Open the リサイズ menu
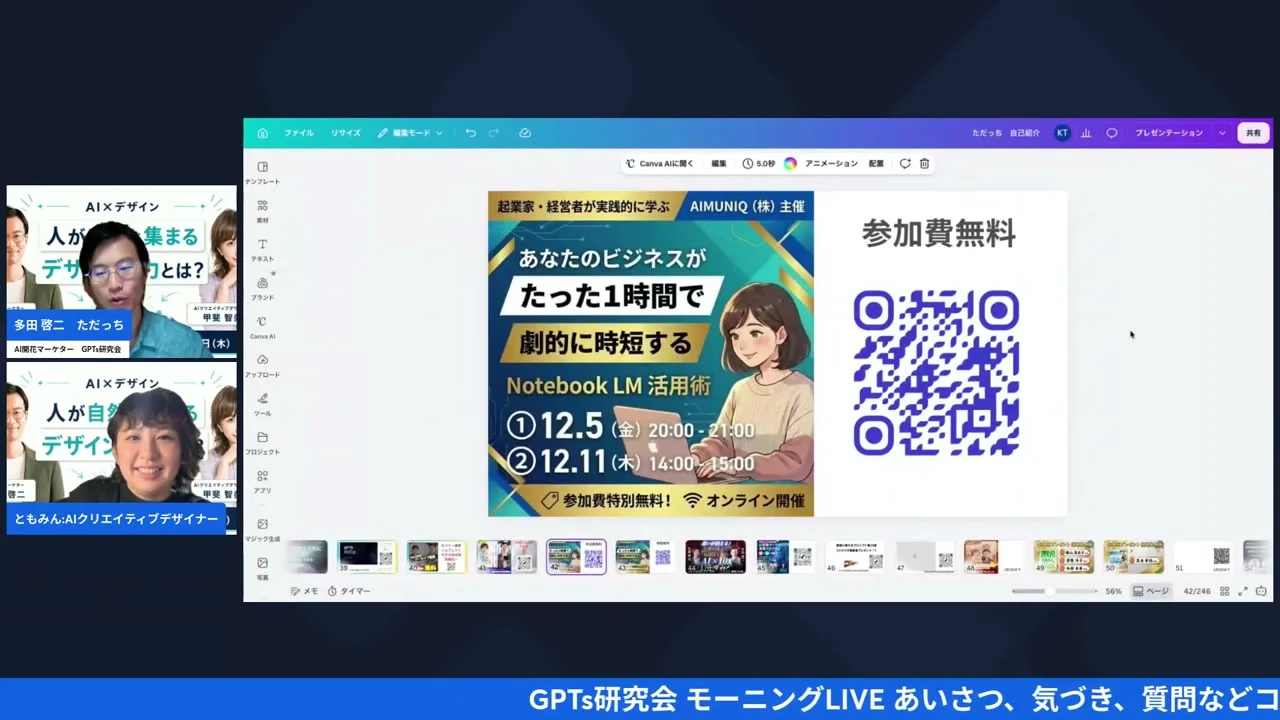 (346, 133)
